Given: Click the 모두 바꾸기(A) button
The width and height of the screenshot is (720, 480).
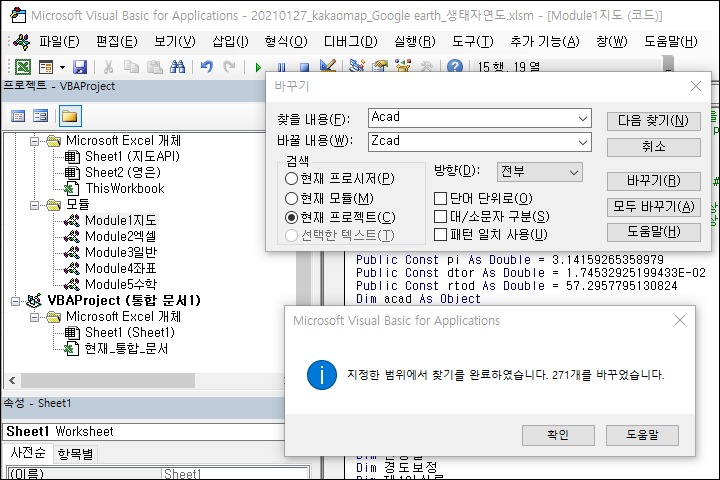Looking at the screenshot, I should [653, 207].
